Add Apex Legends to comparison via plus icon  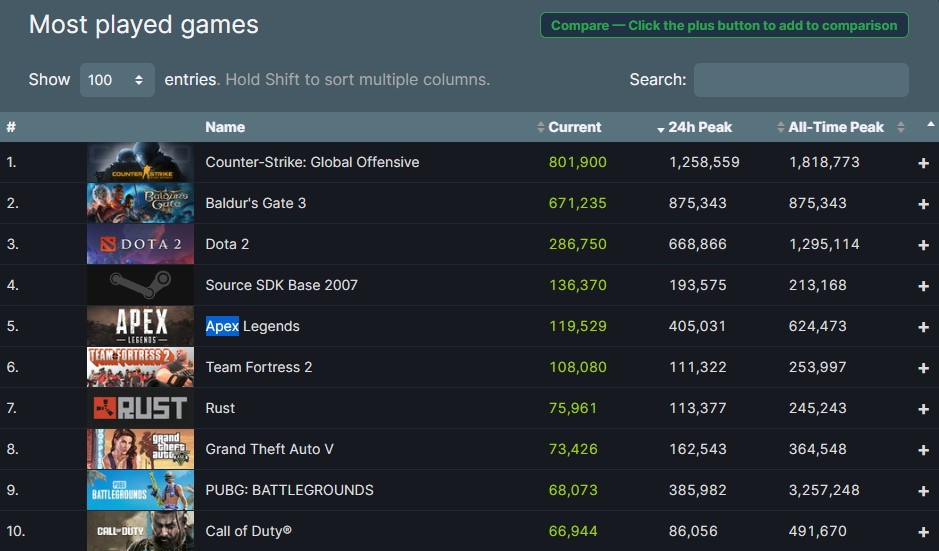923,327
